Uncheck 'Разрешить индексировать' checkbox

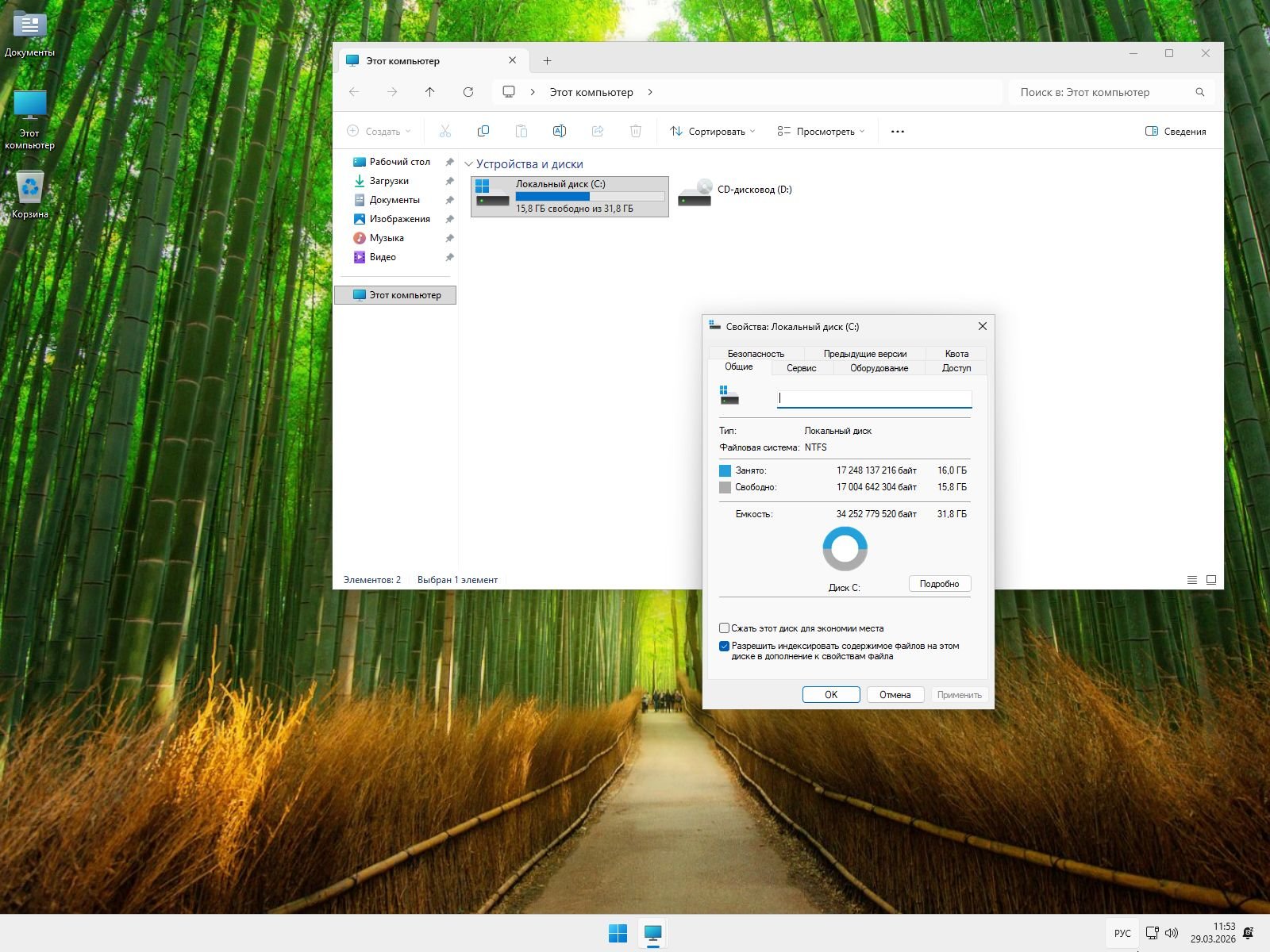[724, 647]
